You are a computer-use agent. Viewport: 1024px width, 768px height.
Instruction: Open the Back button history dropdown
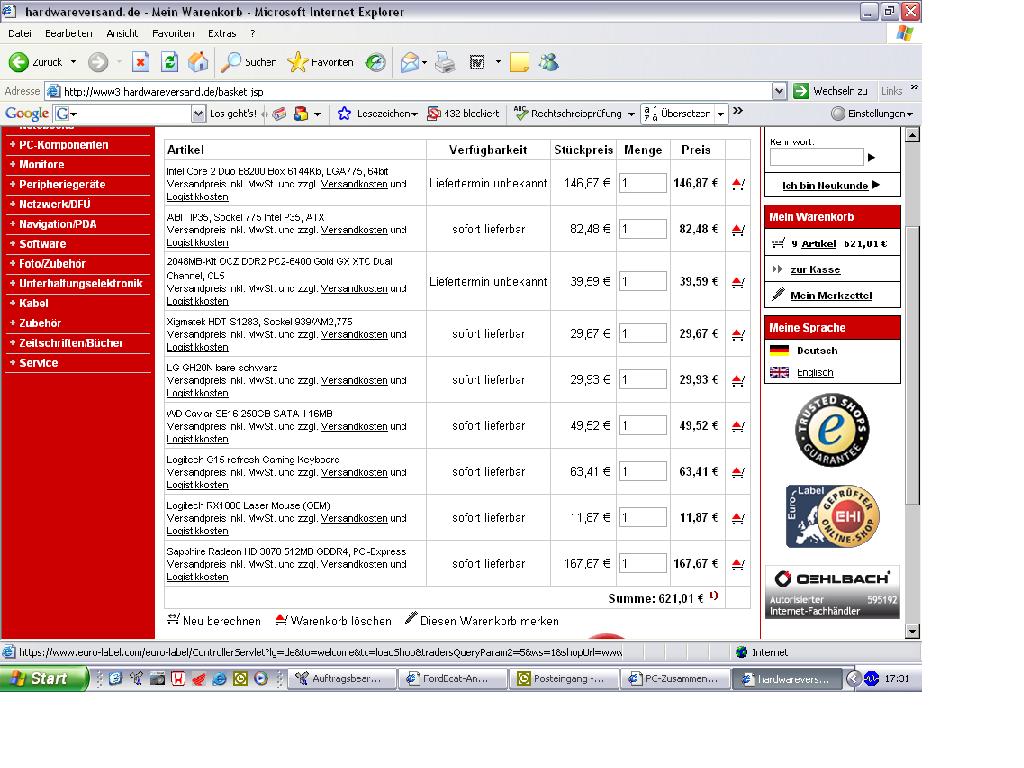click(x=73, y=62)
